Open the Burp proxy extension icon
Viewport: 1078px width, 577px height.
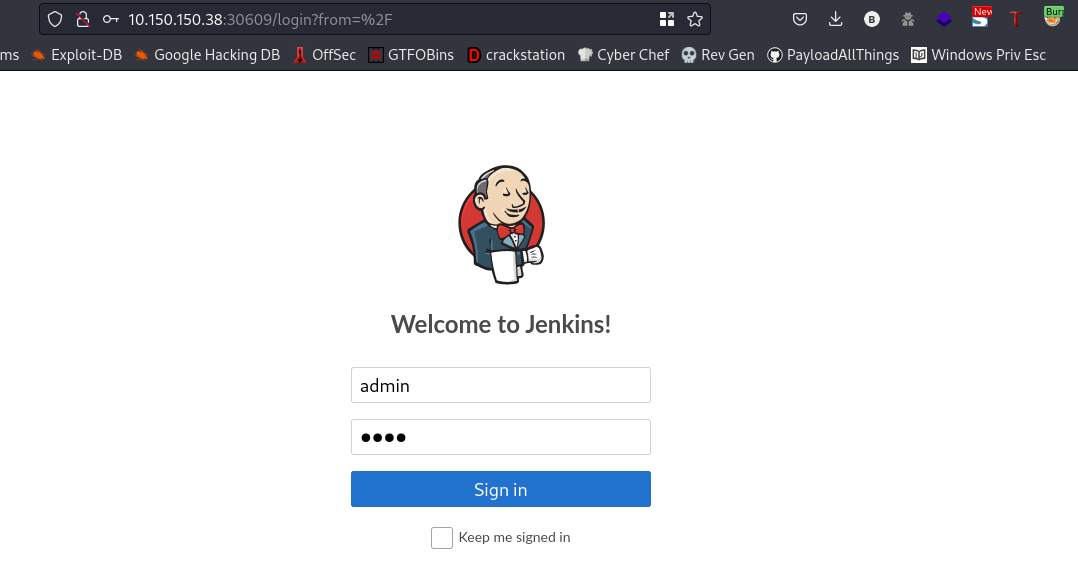tap(1053, 17)
